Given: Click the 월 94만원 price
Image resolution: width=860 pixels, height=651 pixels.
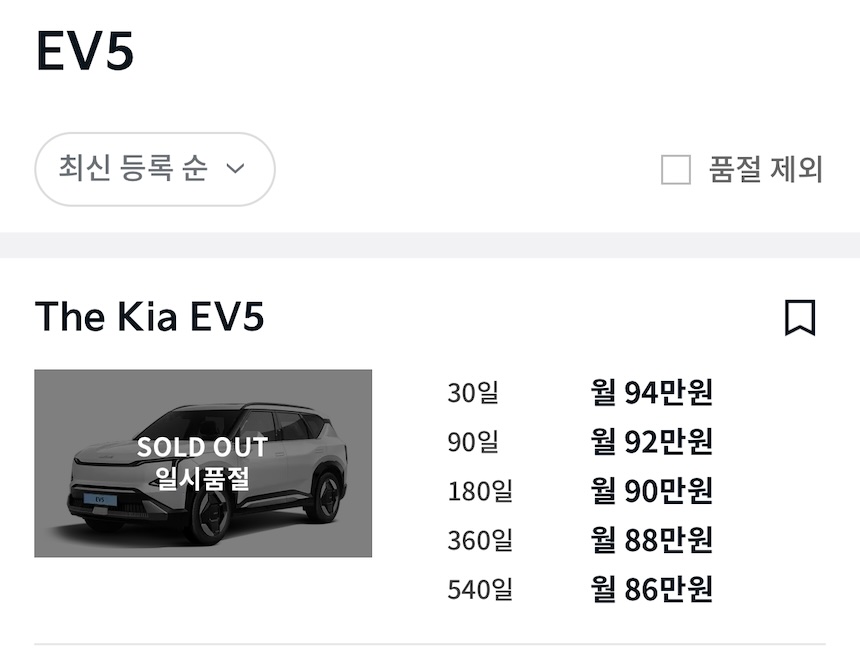Looking at the screenshot, I should coord(651,393).
